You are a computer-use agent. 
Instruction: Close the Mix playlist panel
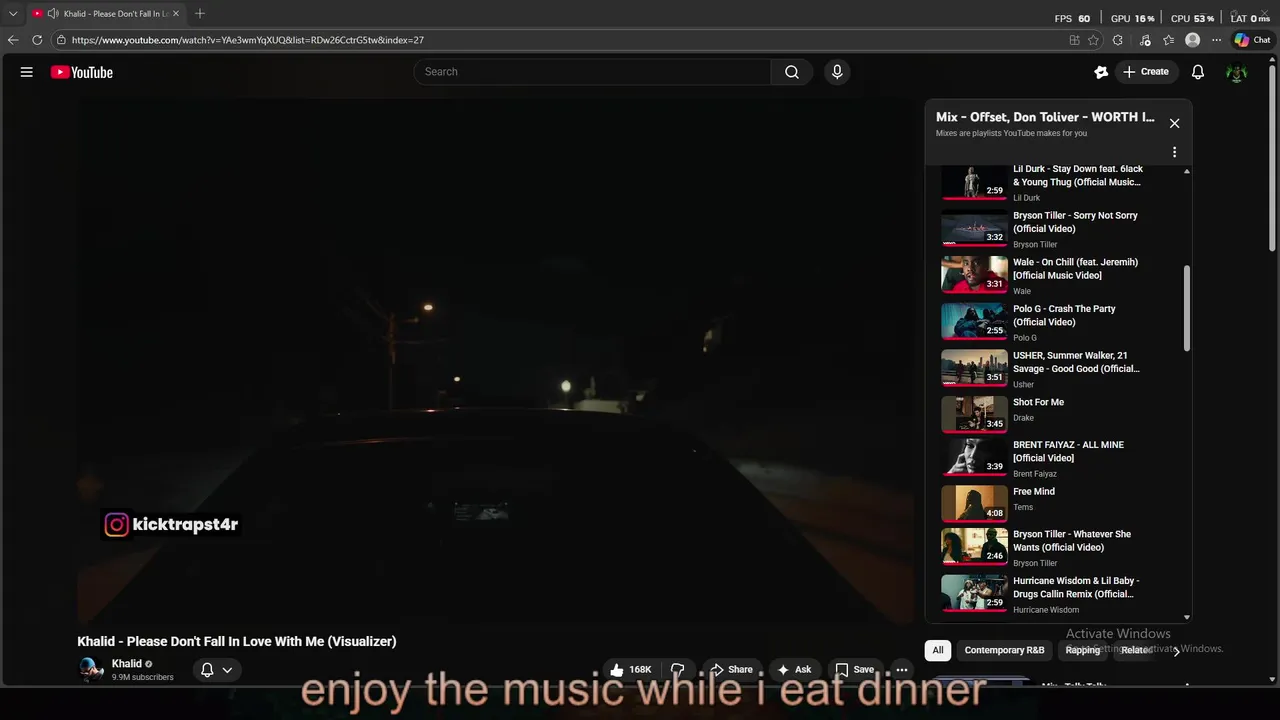[x=1175, y=123]
